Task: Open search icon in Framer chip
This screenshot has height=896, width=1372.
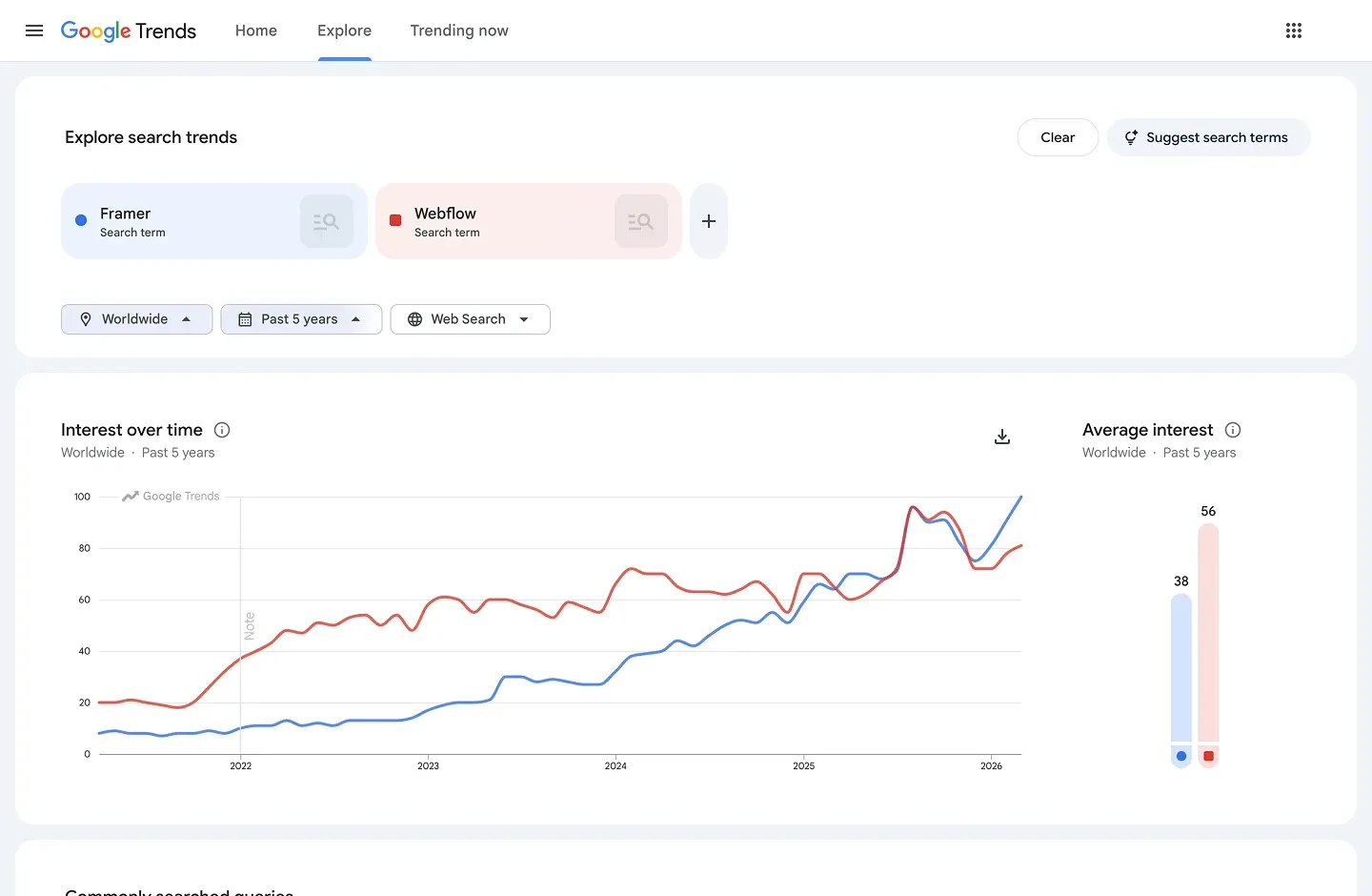Action: [327, 221]
